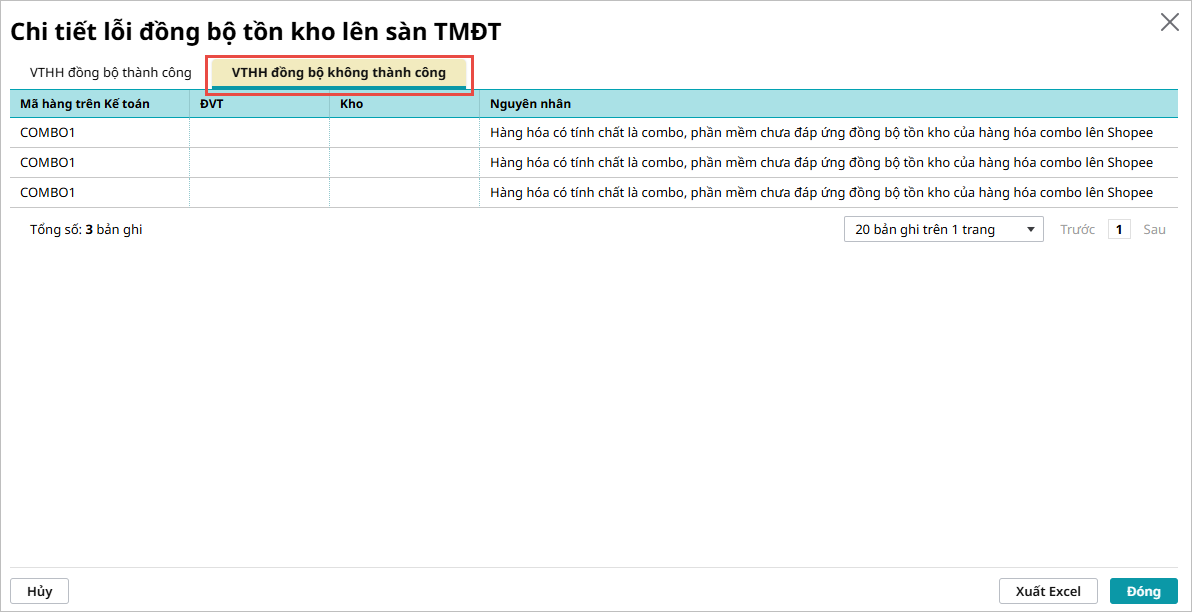The width and height of the screenshot is (1192, 612).
Task: Switch to VTHH đồng bộ thành công tab
Action: click(x=110, y=73)
